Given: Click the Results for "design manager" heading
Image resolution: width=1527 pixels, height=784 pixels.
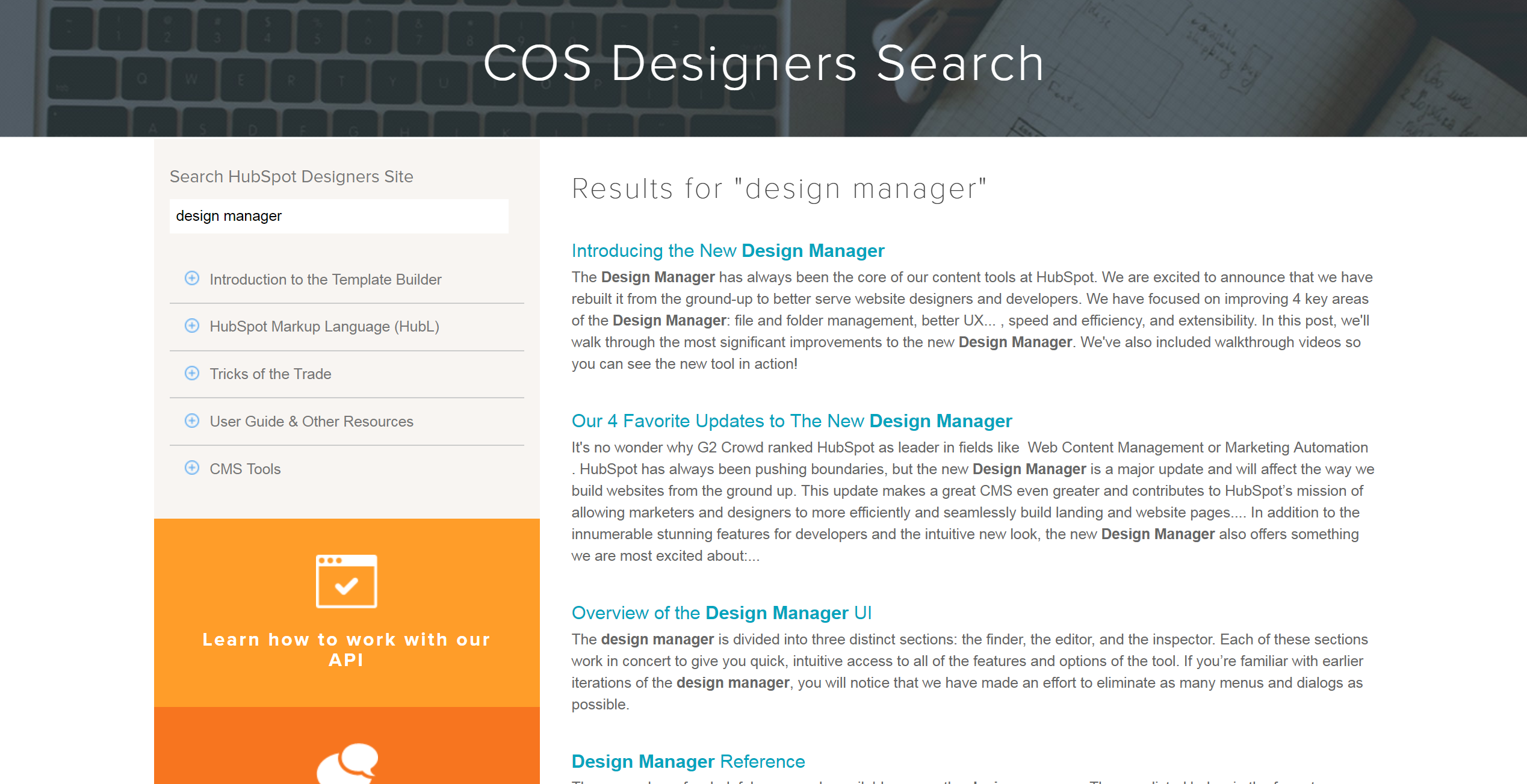Looking at the screenshot, I should pos(779,189).
